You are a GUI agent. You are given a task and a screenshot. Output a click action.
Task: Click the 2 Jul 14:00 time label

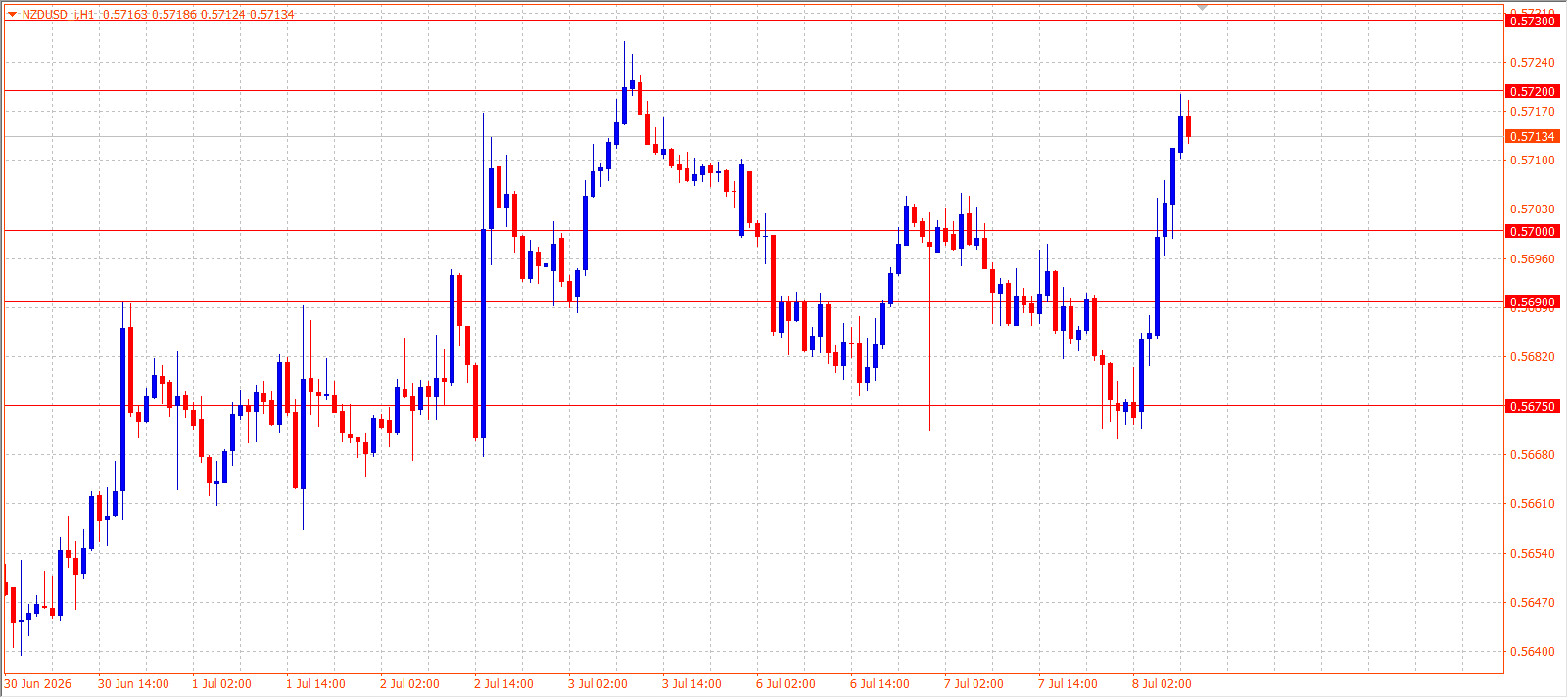tap(503, 684)
